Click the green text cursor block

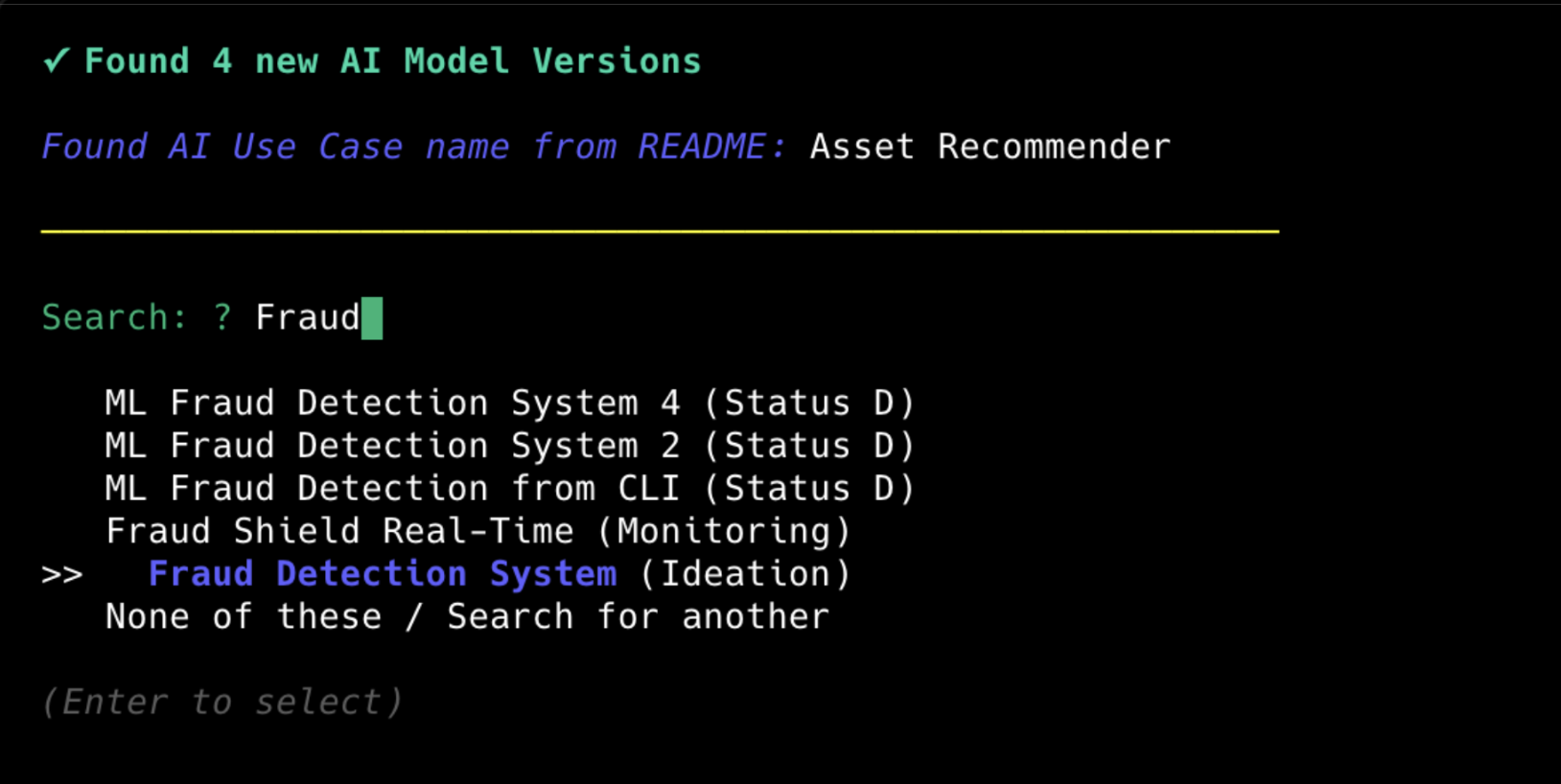(x=372, y=318)
